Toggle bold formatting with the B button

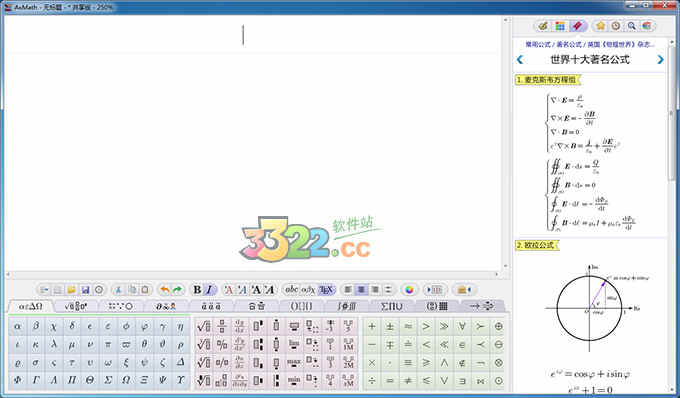197,290
